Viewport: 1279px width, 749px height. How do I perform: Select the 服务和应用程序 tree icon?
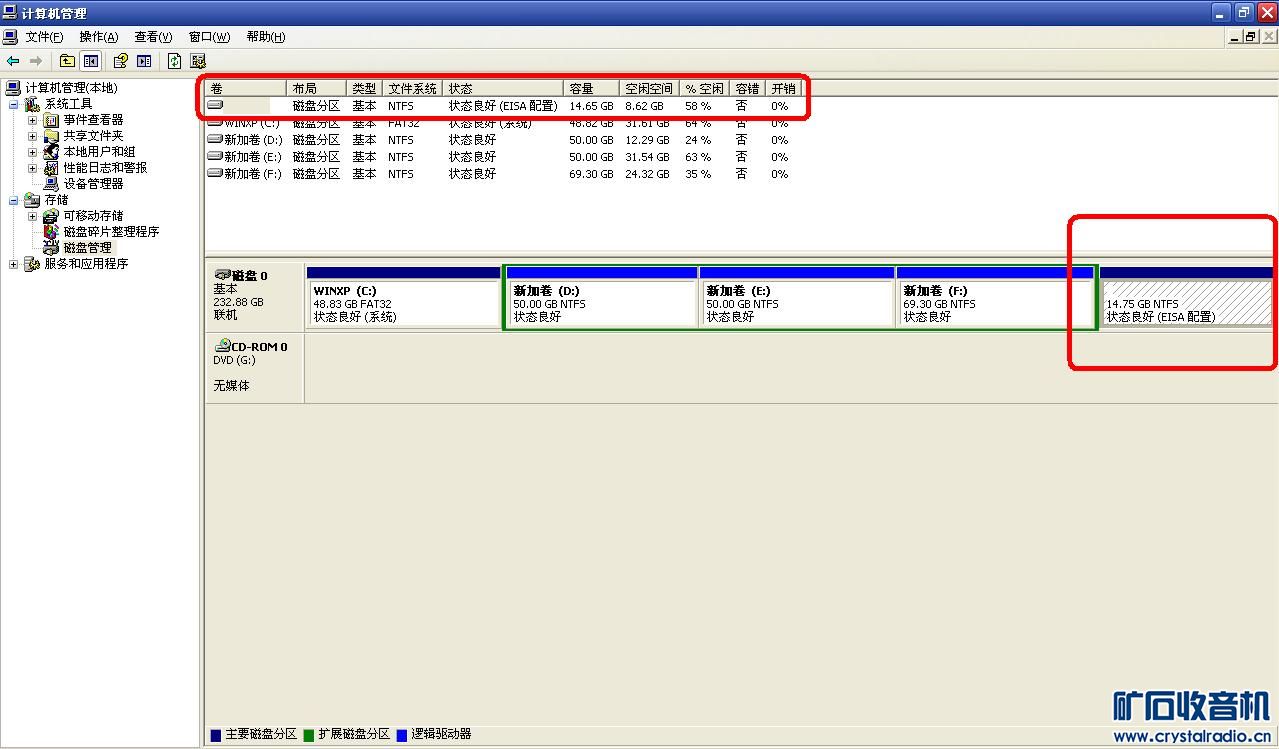[x=33, y=264]
